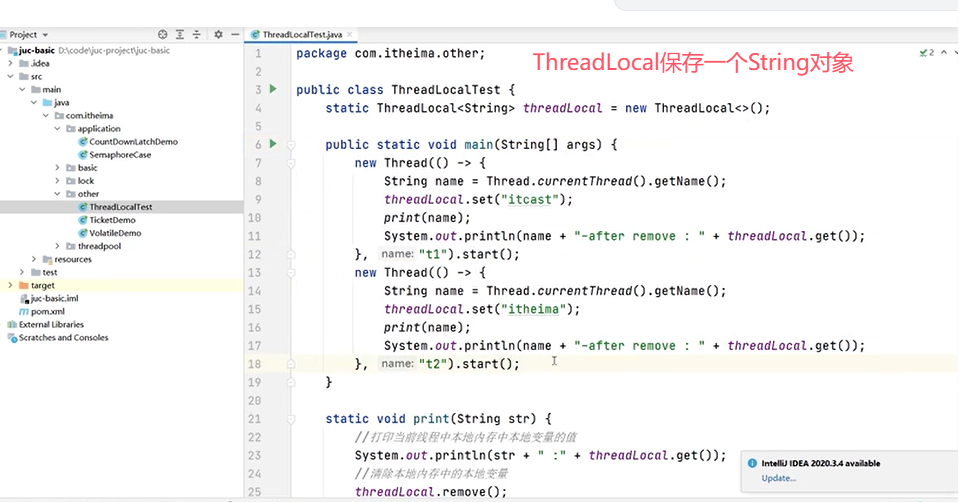Expand the lock package
959x502 pixels.
[57, 181]
